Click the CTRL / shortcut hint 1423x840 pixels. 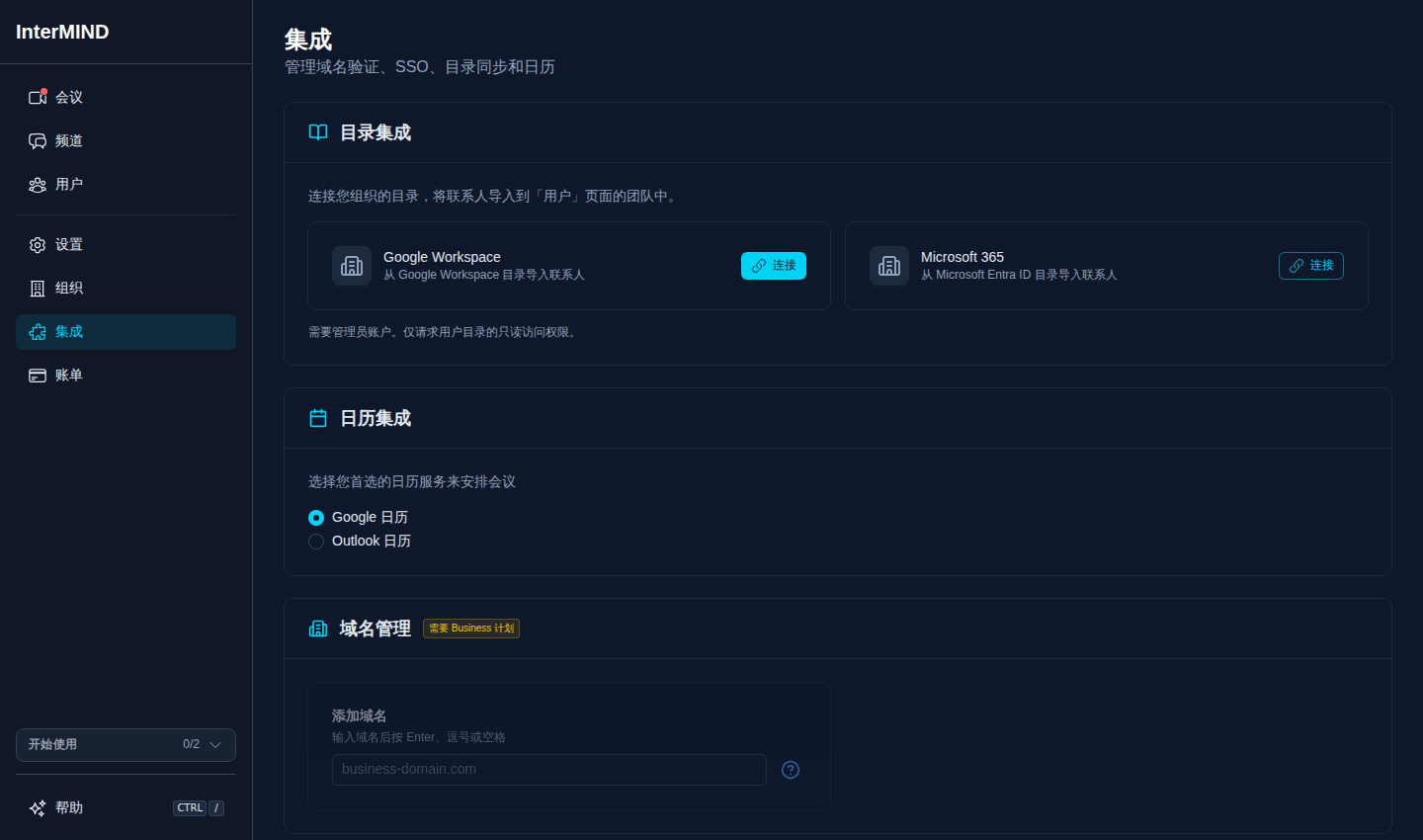pyautogui.click(x=199, y=808)
